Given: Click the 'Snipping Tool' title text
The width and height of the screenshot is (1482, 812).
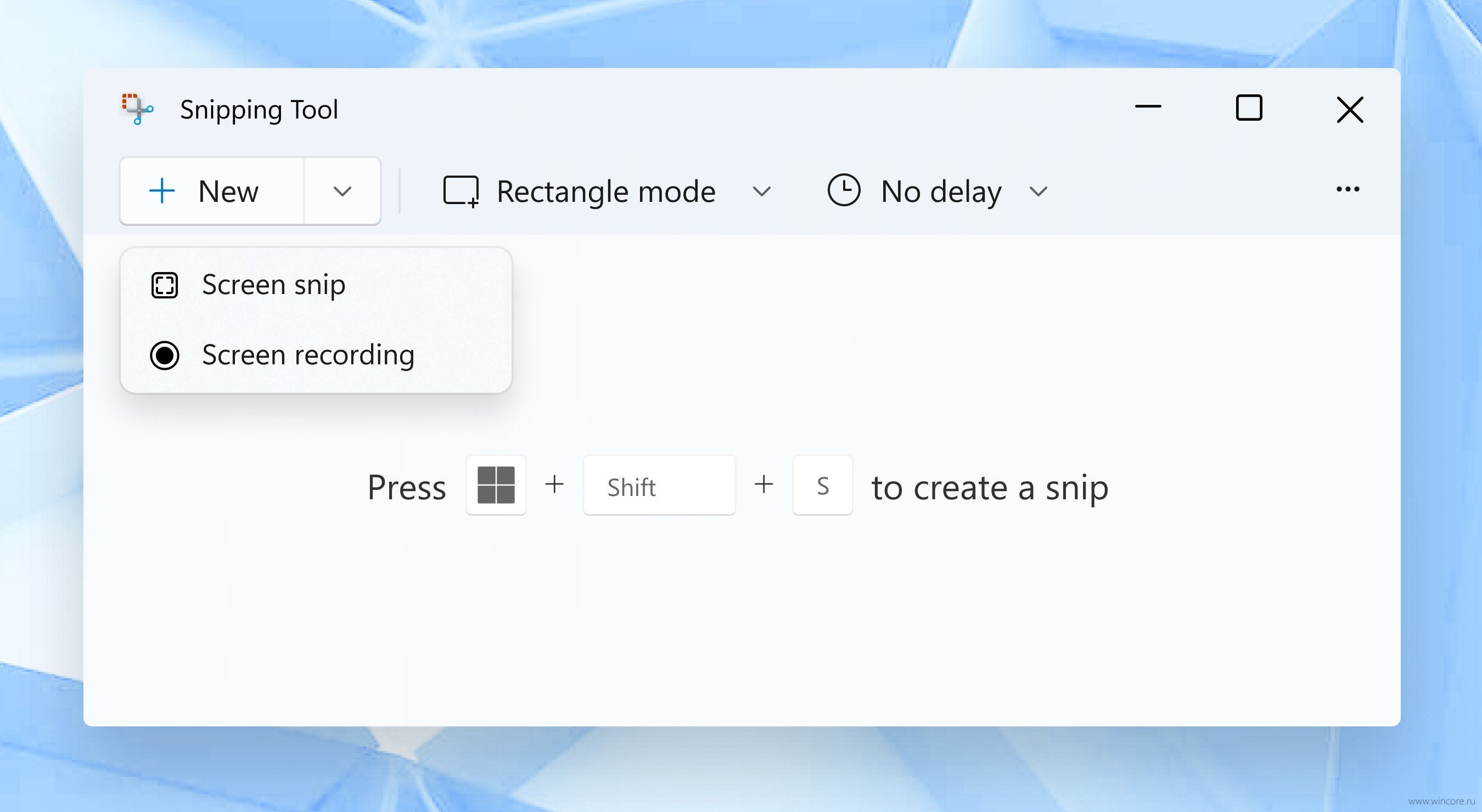Looking at the screenshot, I should pyautogui.click(x=259, y=110).
